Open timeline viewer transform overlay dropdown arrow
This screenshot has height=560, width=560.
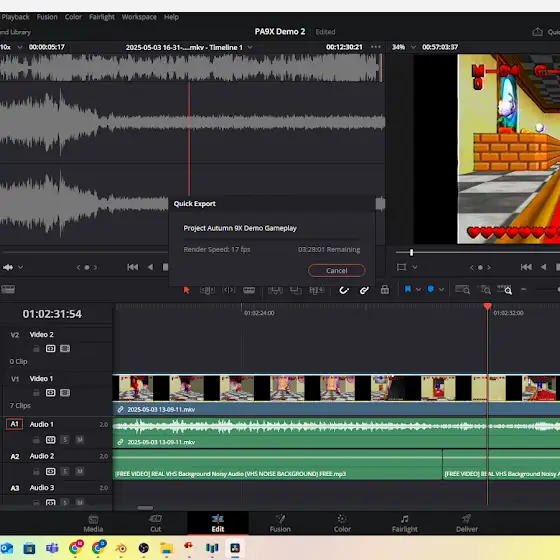(415, 267)
